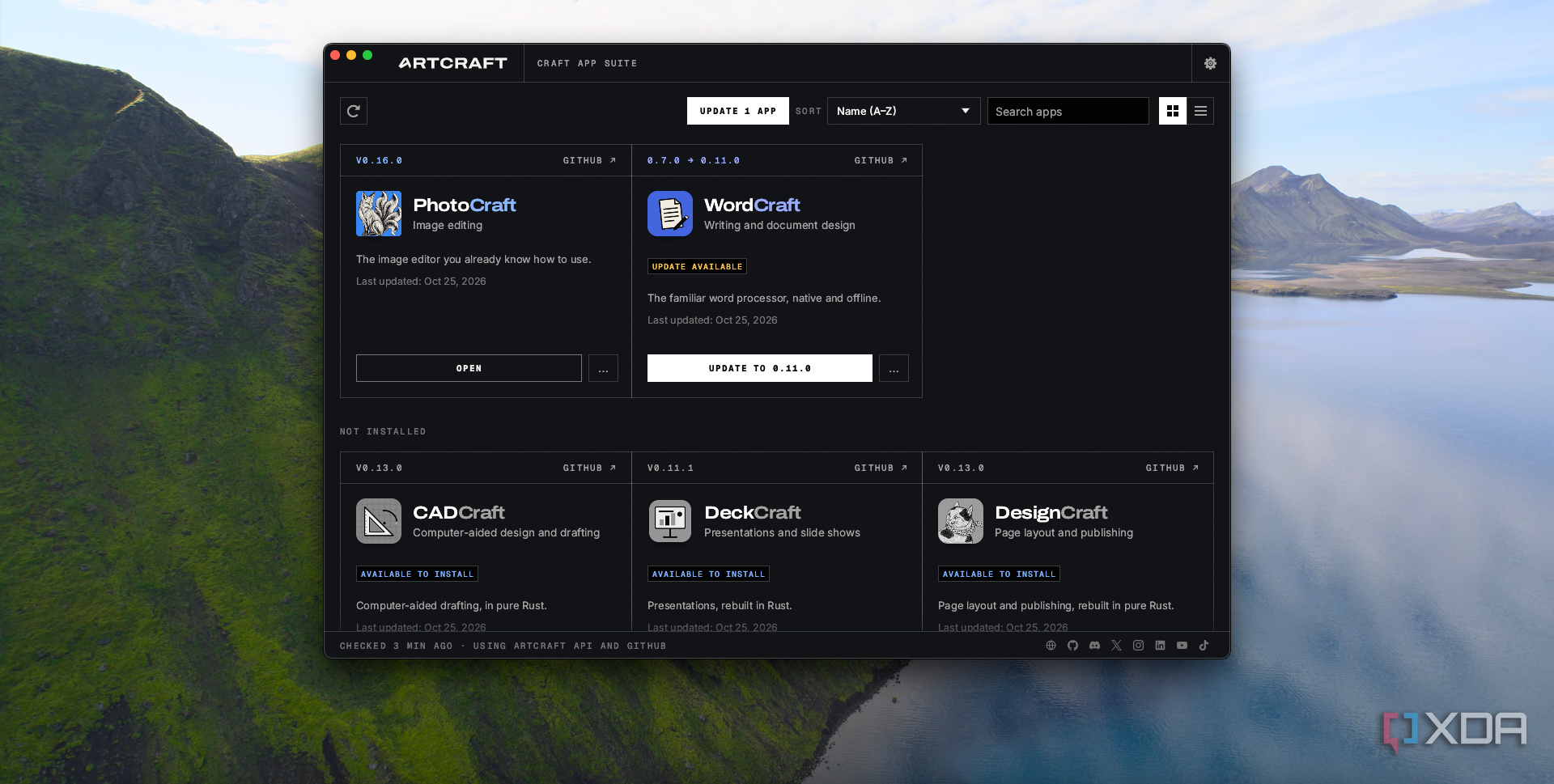Click the 'Checked 3 min ago' status text
The width and height of the screenshot is (1554, 784).
click(x=396, y=646)
